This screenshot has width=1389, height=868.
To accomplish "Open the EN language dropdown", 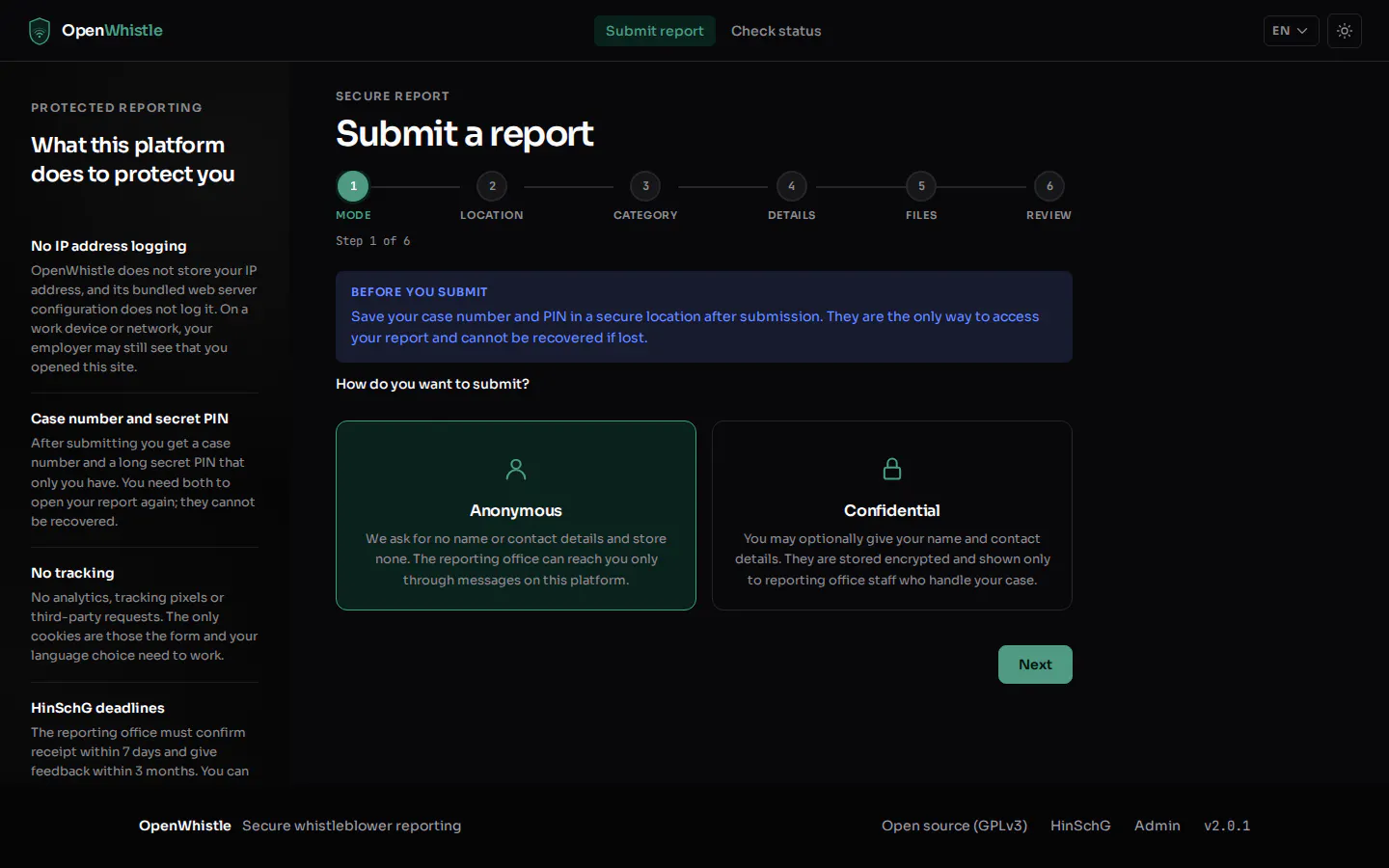I will tap(1291, 31).
